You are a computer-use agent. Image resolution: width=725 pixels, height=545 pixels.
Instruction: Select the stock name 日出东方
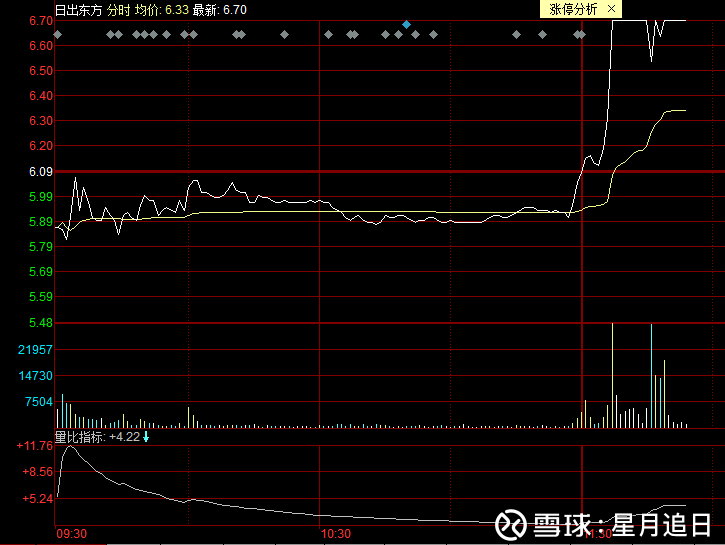pos(78,10)
